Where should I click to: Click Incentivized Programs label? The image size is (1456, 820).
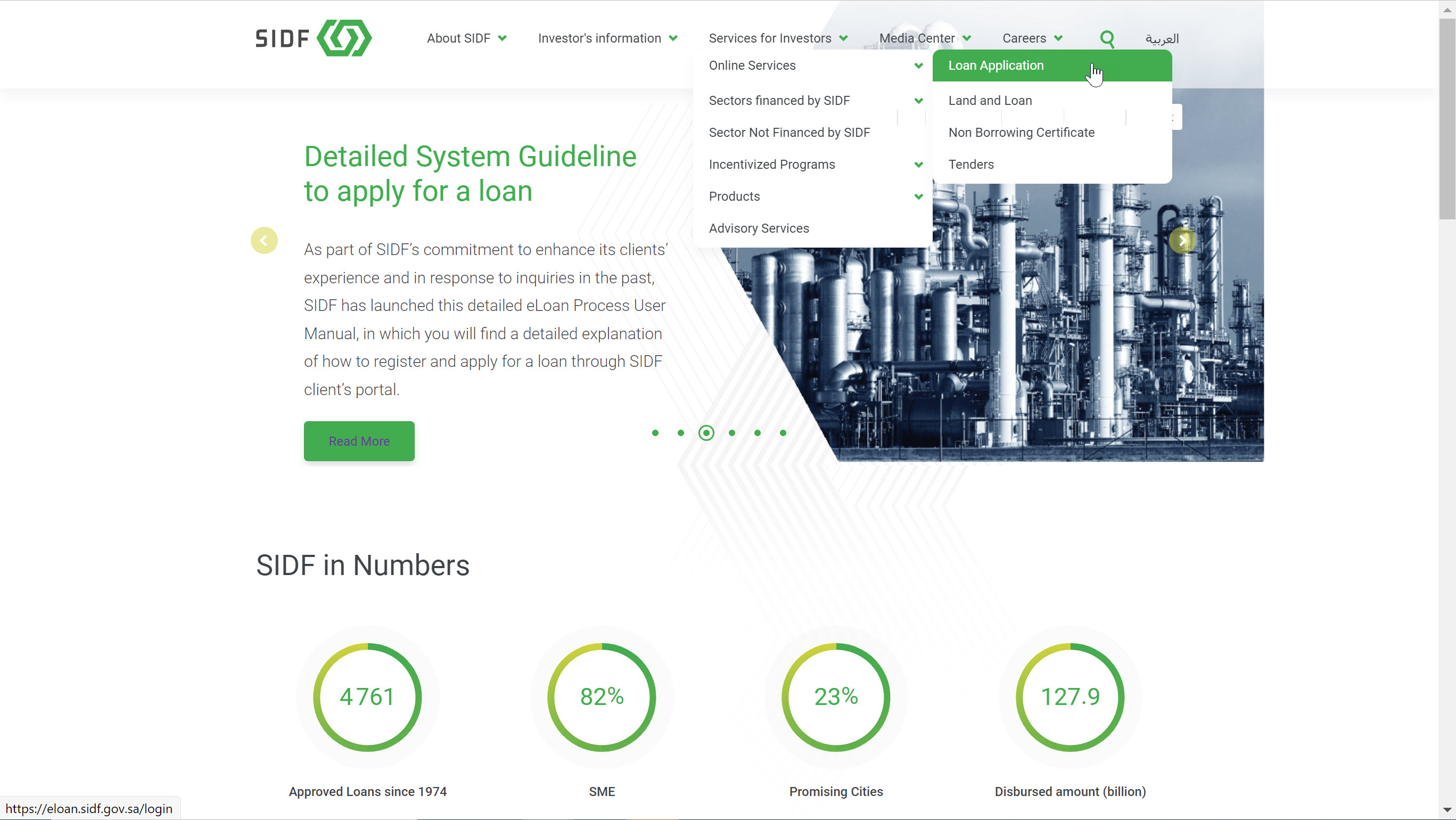point(771,165)
